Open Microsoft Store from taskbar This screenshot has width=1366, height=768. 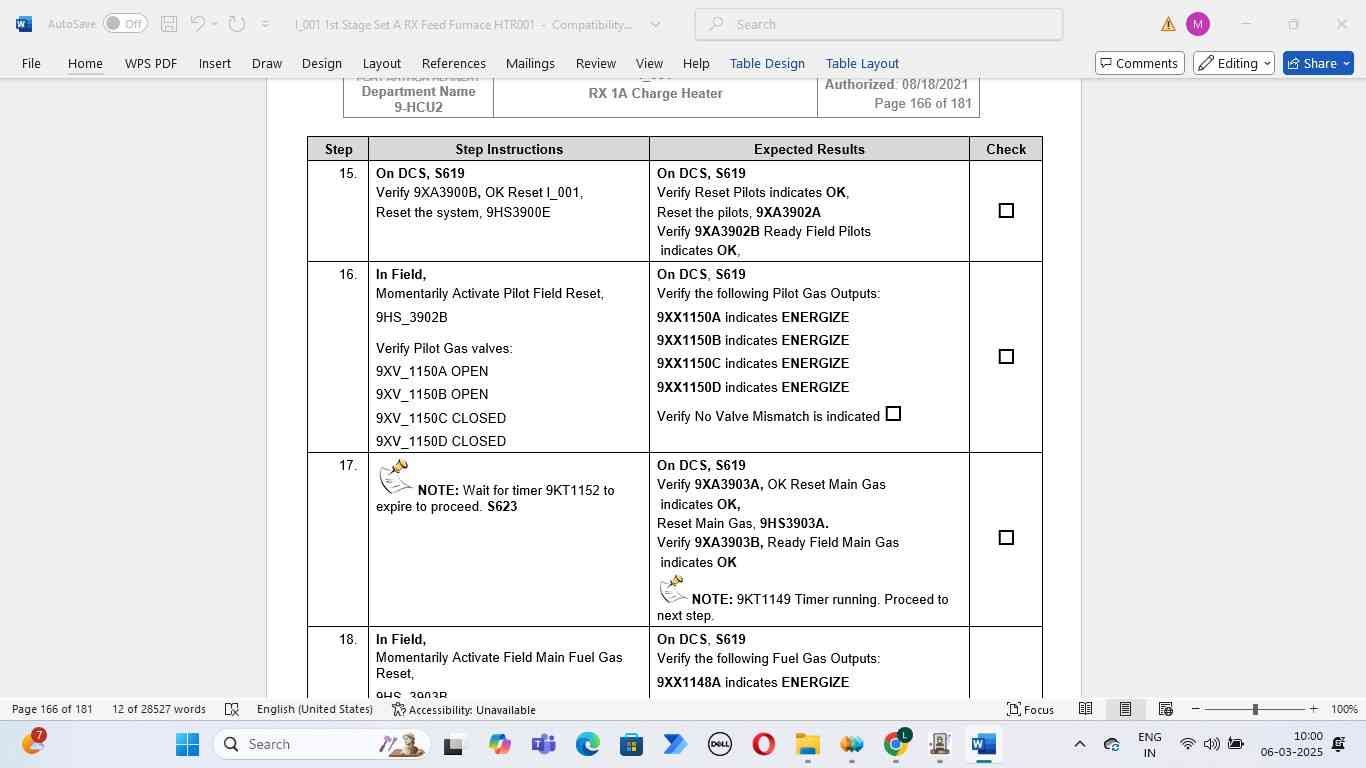point(631,744)
